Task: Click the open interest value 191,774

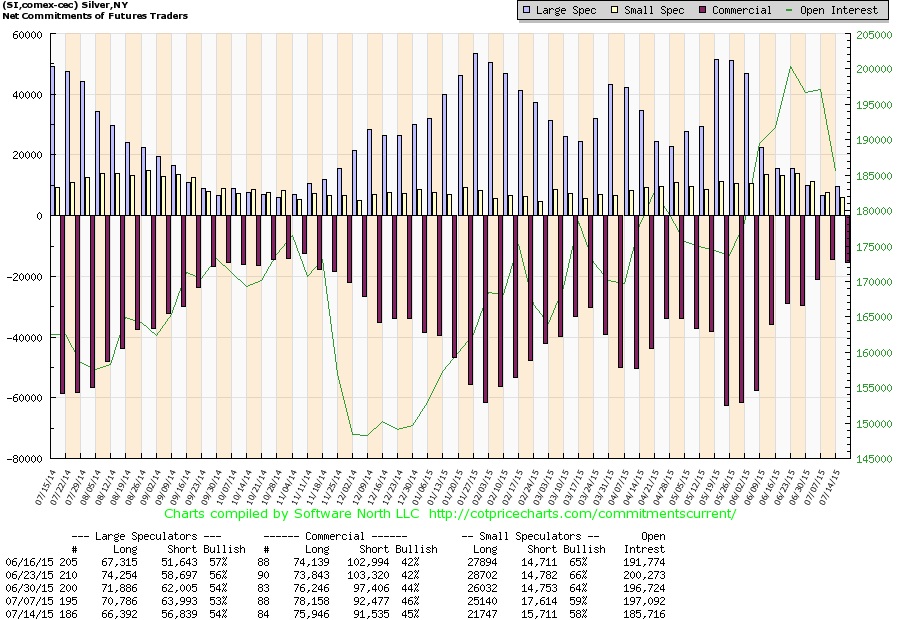Action: [x=644, y=563]
